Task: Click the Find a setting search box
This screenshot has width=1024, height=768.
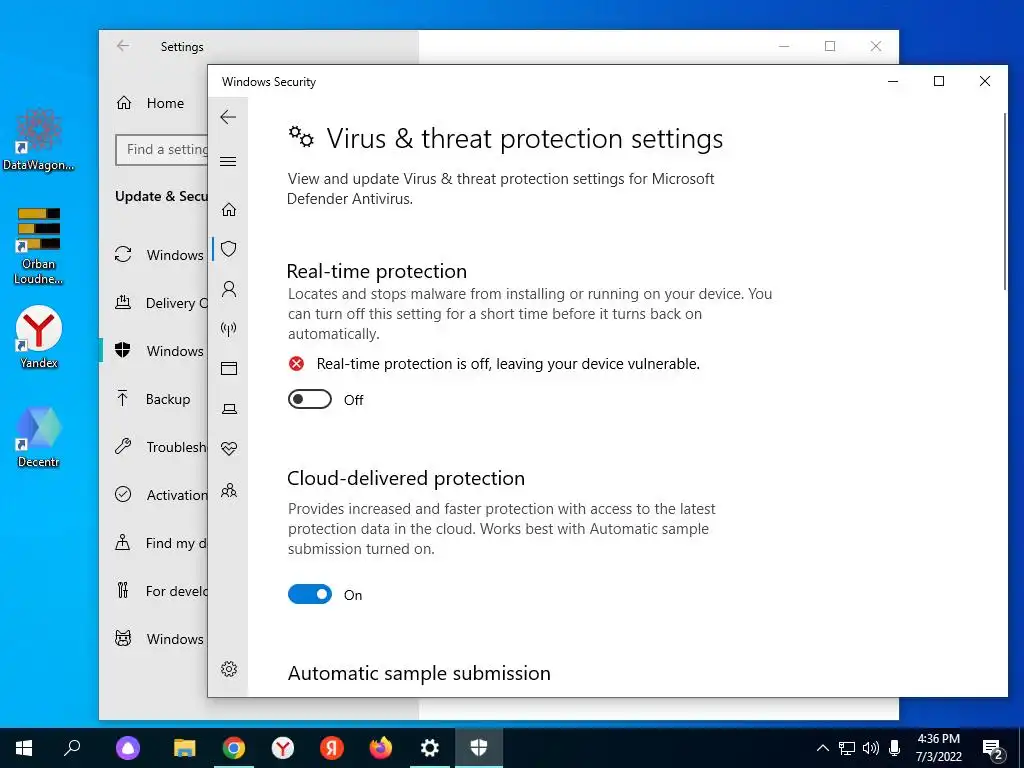Action: 162,150
